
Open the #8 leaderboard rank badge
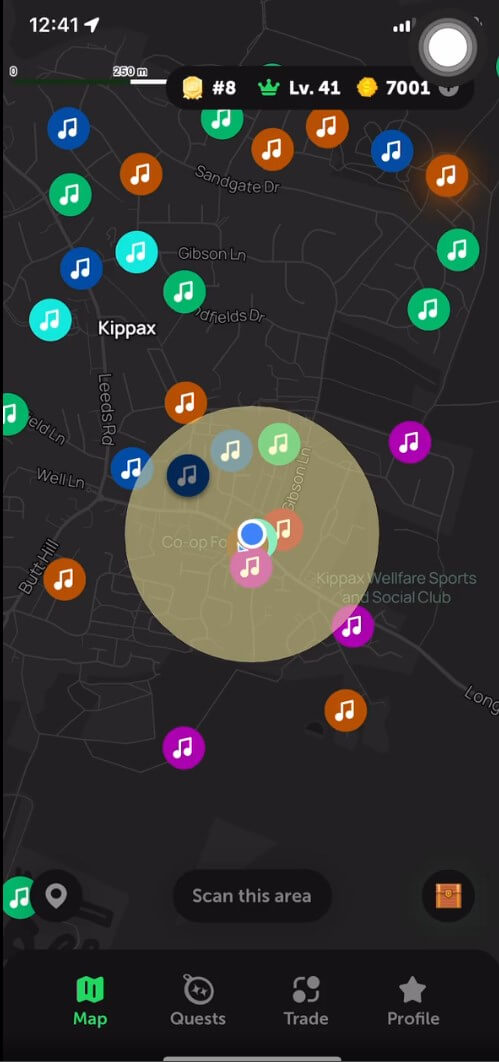(x=209, y=87)
